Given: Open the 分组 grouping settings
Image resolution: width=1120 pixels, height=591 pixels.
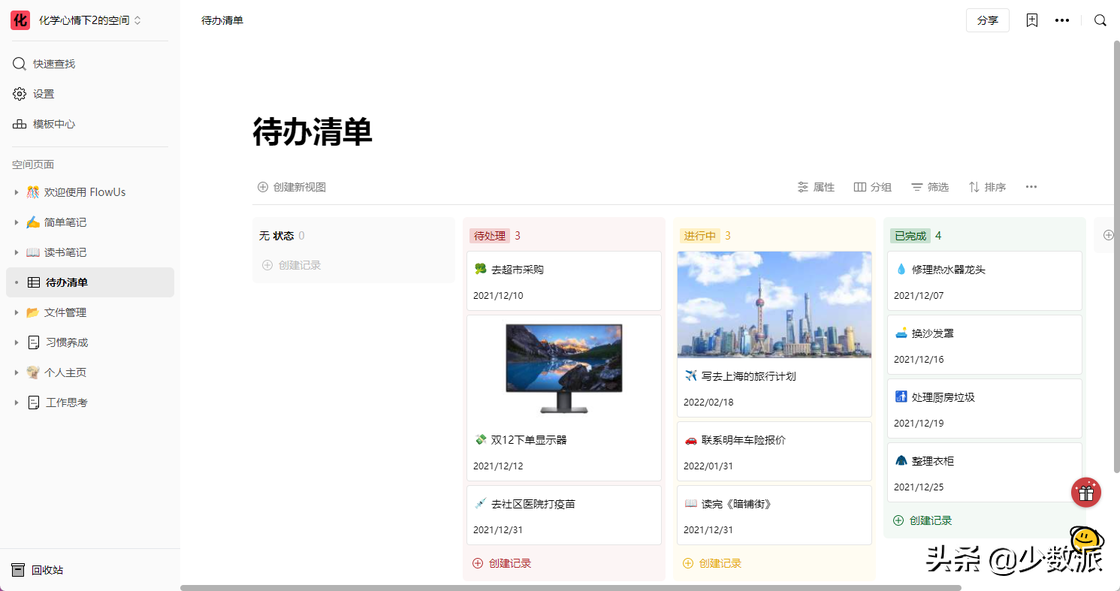Looking at the screenshot, I should [x=872, y=186].
